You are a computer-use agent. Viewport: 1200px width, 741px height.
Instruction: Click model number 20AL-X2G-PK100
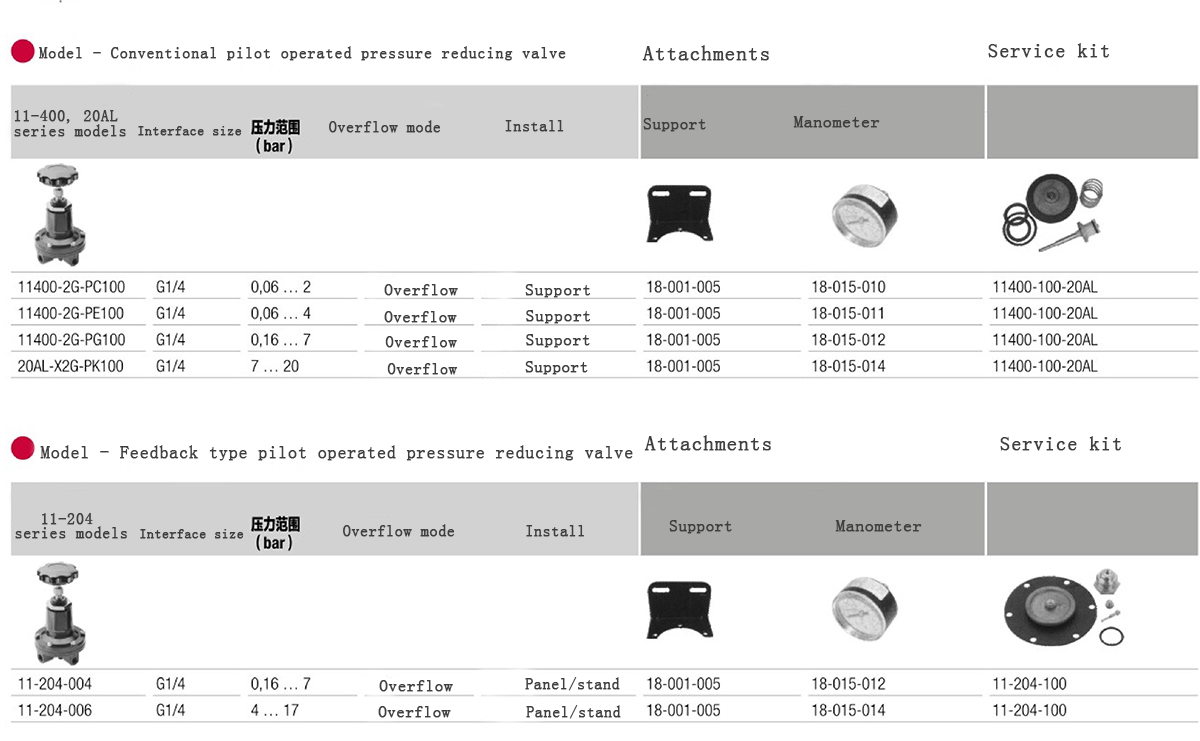coord(71,366)
